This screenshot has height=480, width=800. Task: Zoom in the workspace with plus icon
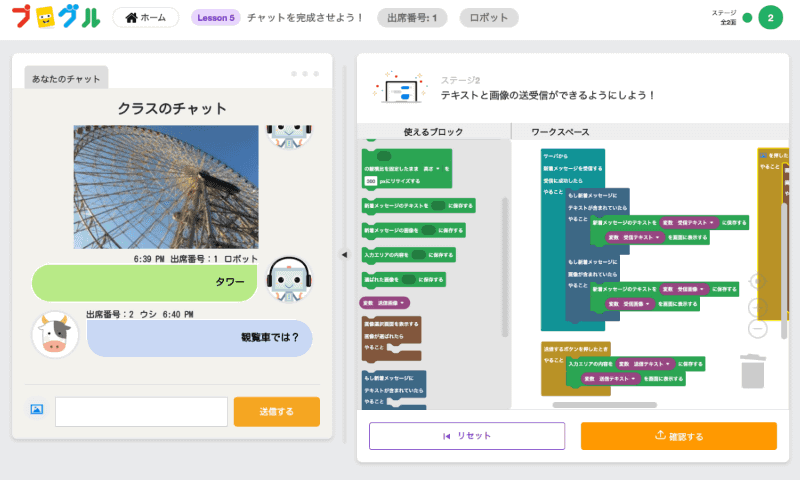coord(757,308)
